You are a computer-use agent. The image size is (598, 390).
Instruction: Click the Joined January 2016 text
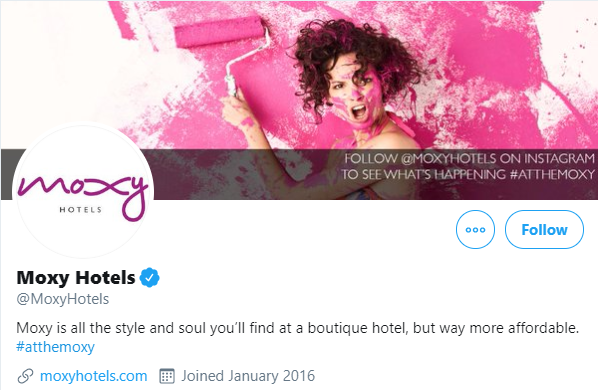click(248, 376)
